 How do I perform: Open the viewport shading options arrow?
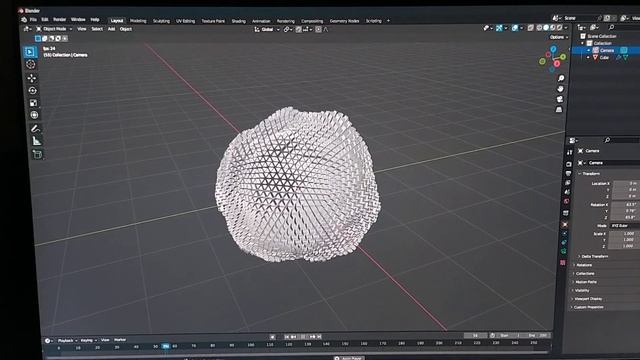point(566,28)
